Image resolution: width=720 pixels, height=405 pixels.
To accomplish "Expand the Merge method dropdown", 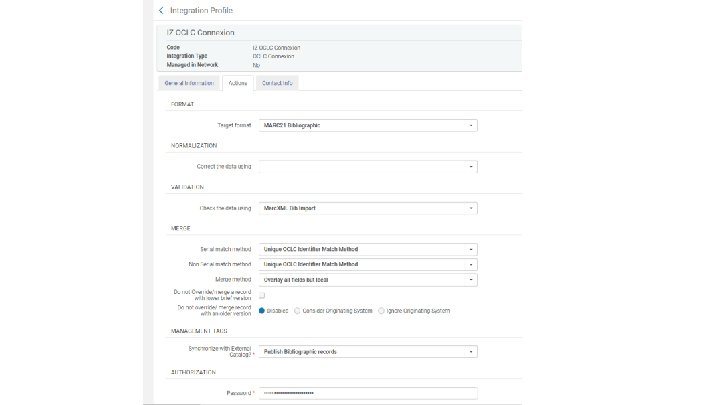I will pos(471,280).
